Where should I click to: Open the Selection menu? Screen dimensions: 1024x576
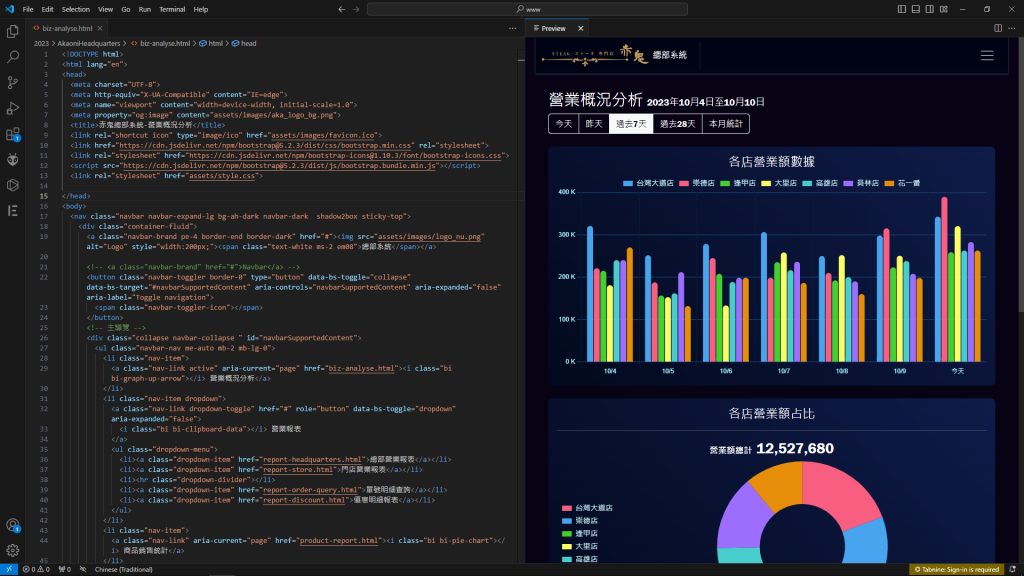point(76,9)
